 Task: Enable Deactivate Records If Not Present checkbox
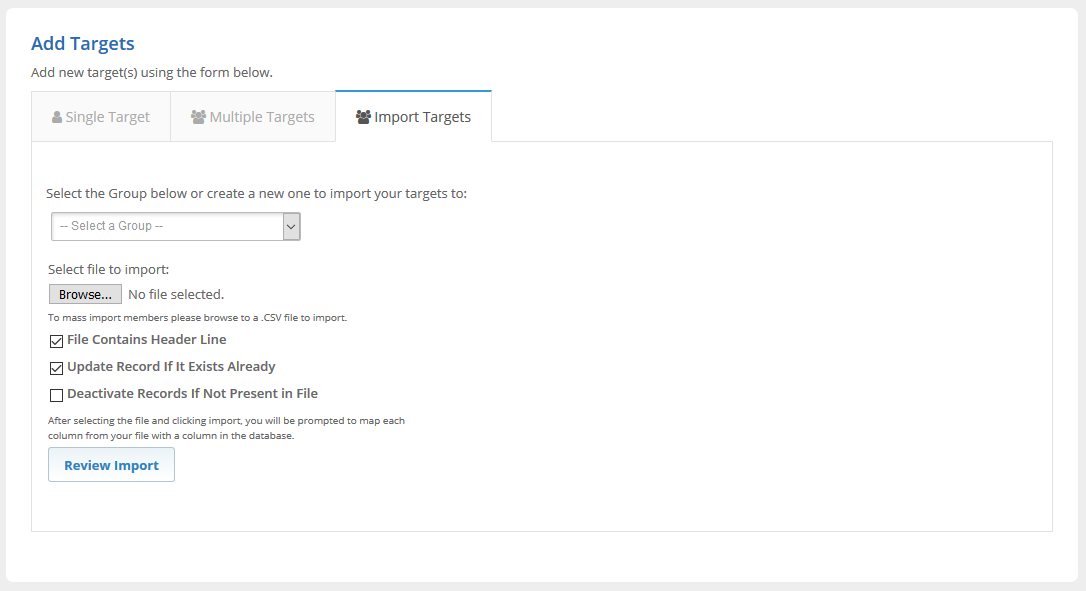(x=57, y=395)
